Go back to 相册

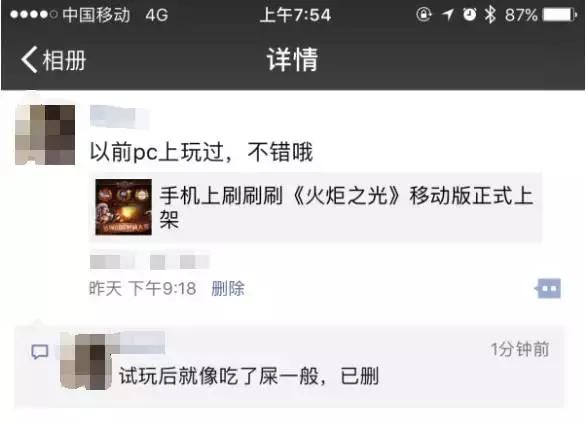(53, 60)
